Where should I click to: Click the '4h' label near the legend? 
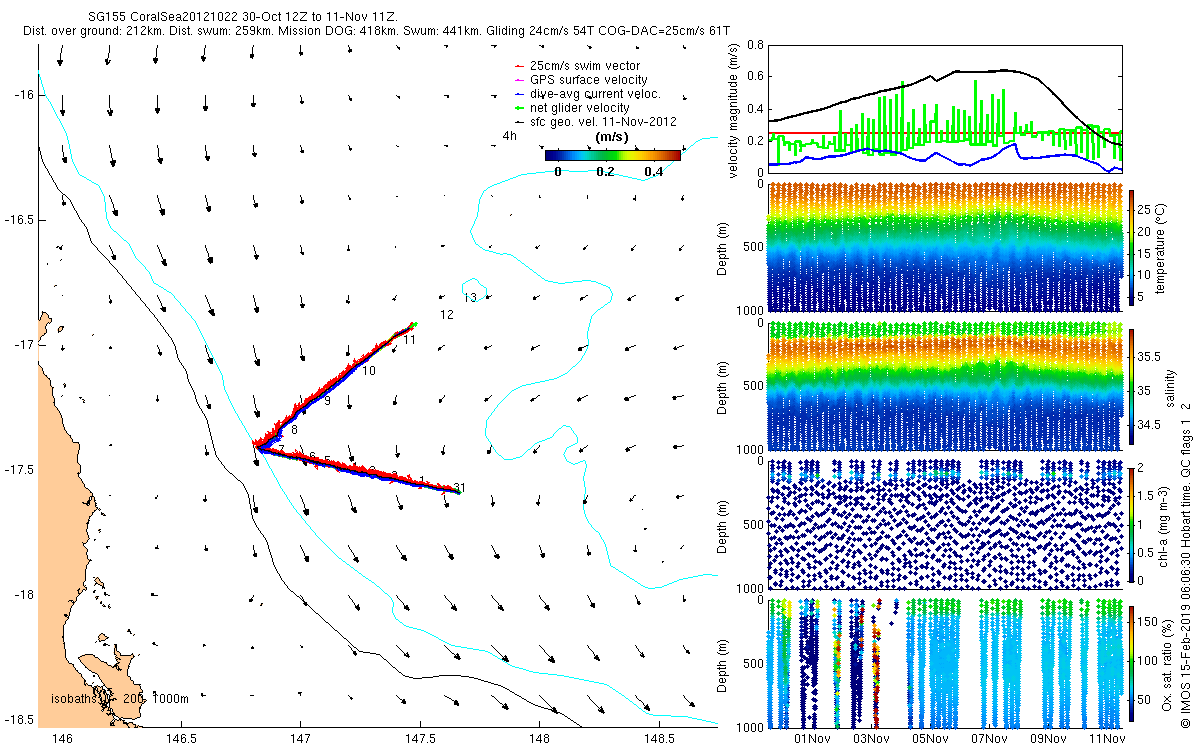coord(510,135)
